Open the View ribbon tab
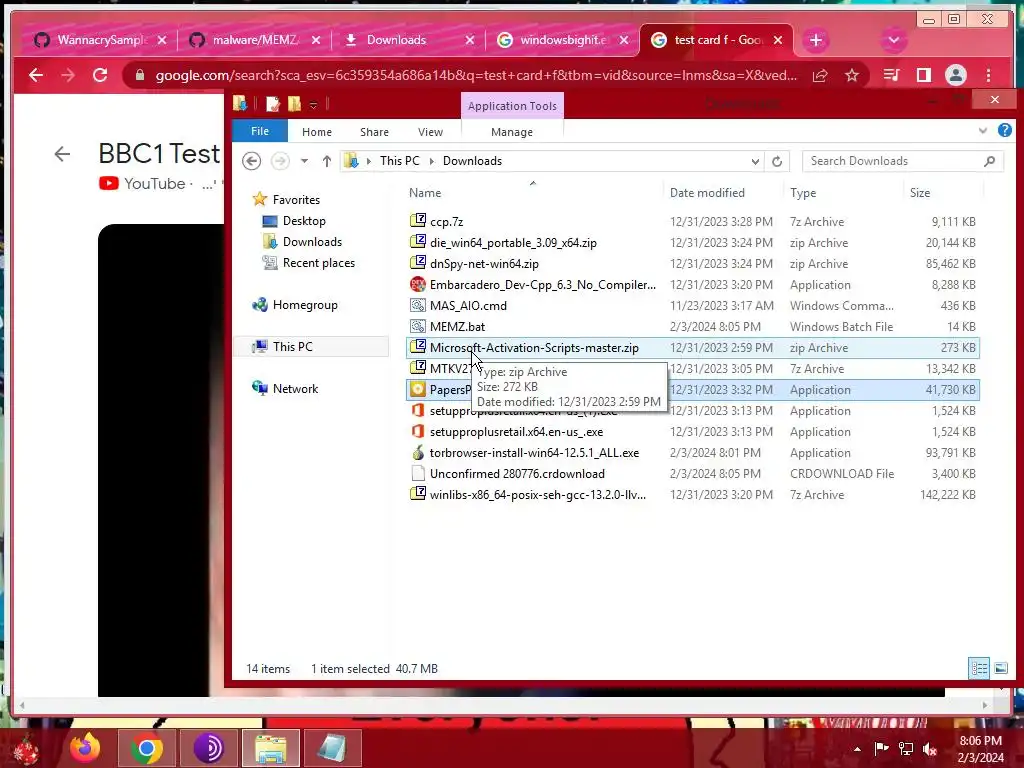Image resolution: width=1024 pixels, height=768 pixels. tap(430, 132)
